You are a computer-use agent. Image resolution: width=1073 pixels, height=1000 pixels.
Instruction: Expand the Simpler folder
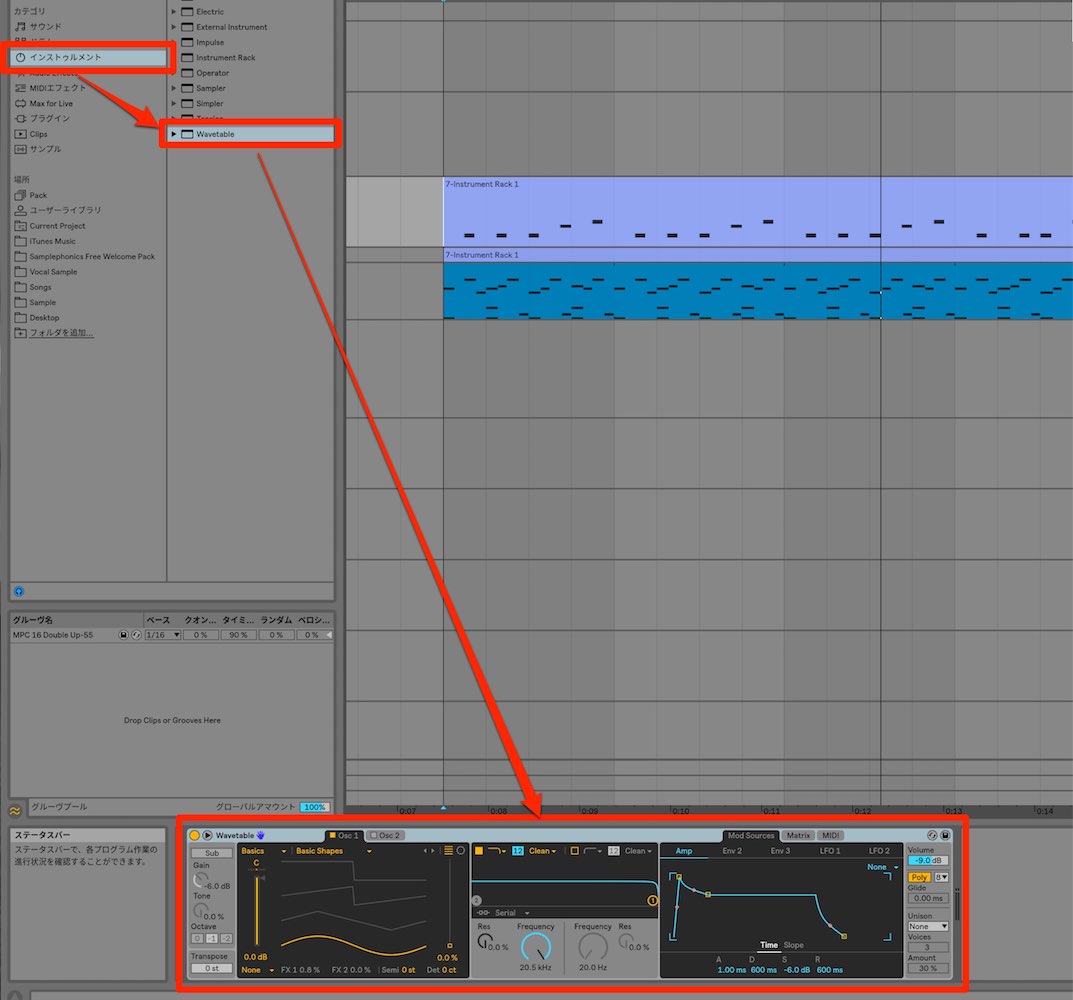point(174,103)
